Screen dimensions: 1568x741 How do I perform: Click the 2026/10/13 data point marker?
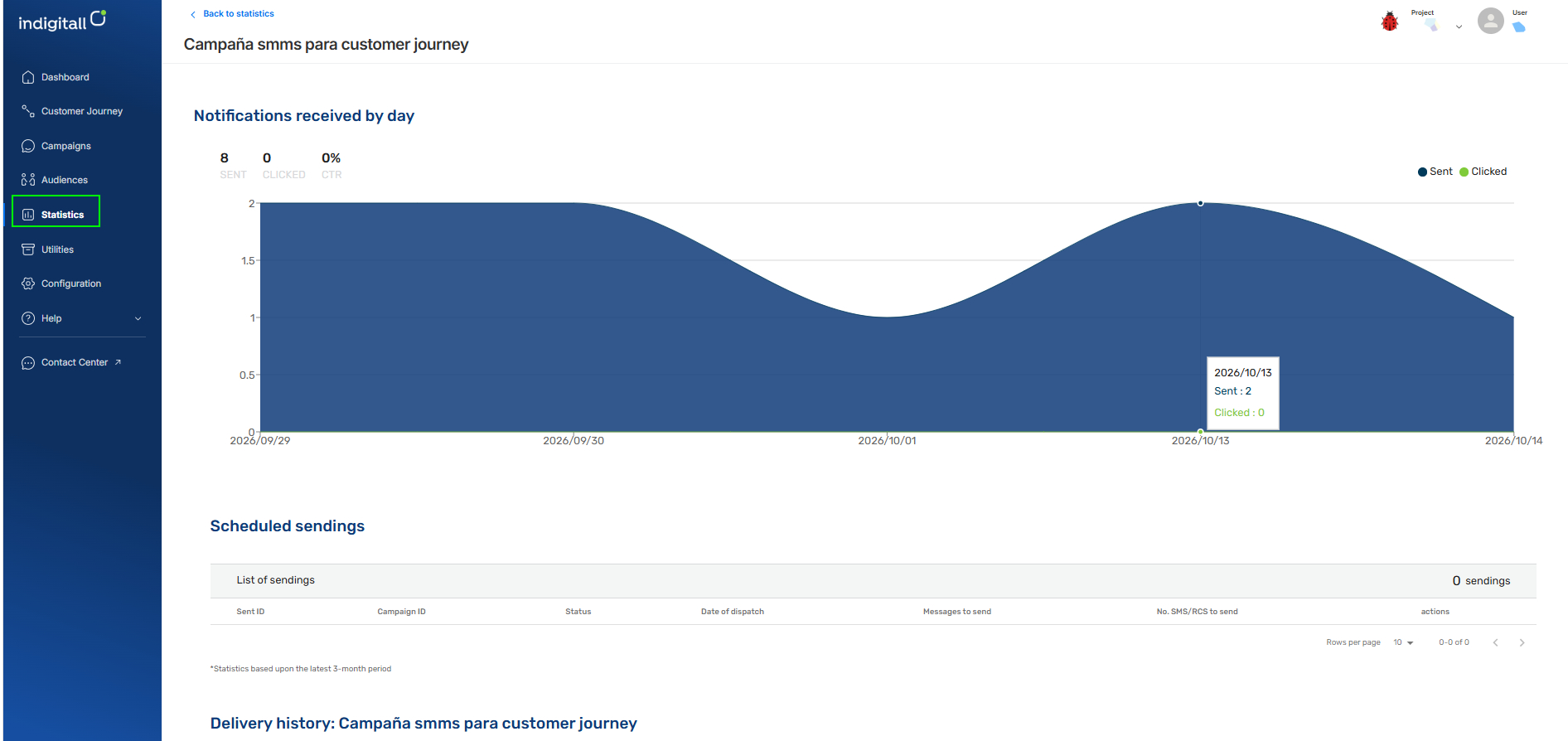tap(1200, 203)
